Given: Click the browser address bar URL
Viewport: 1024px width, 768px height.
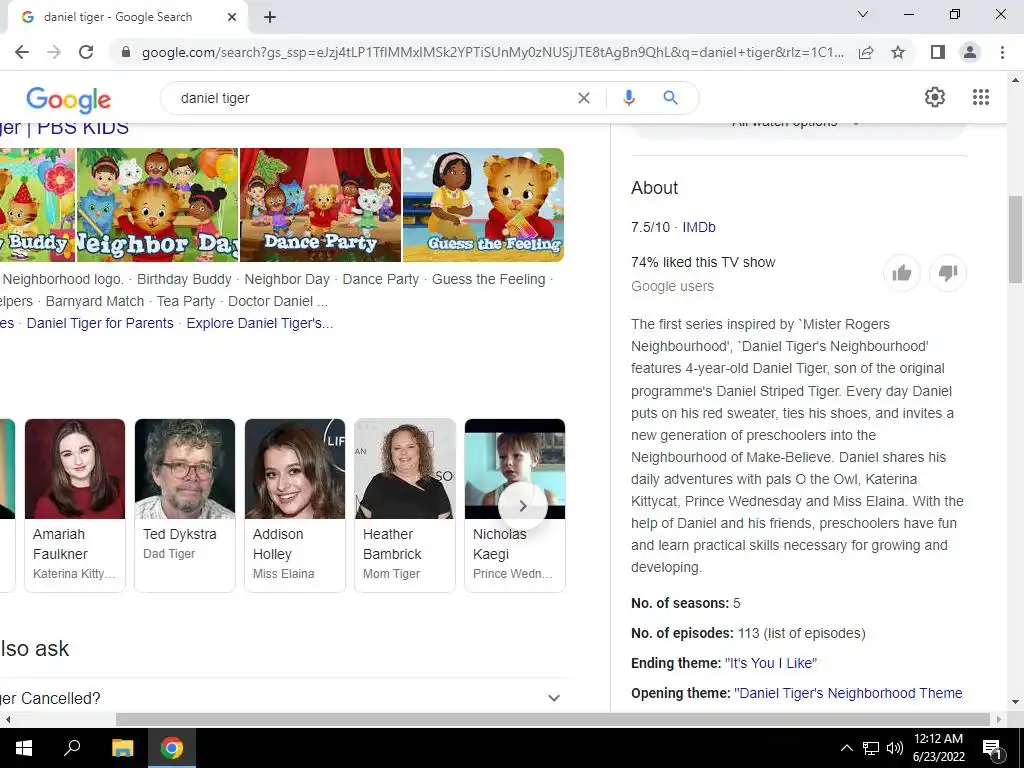Looking at the screenshot, I should [492, 52].
